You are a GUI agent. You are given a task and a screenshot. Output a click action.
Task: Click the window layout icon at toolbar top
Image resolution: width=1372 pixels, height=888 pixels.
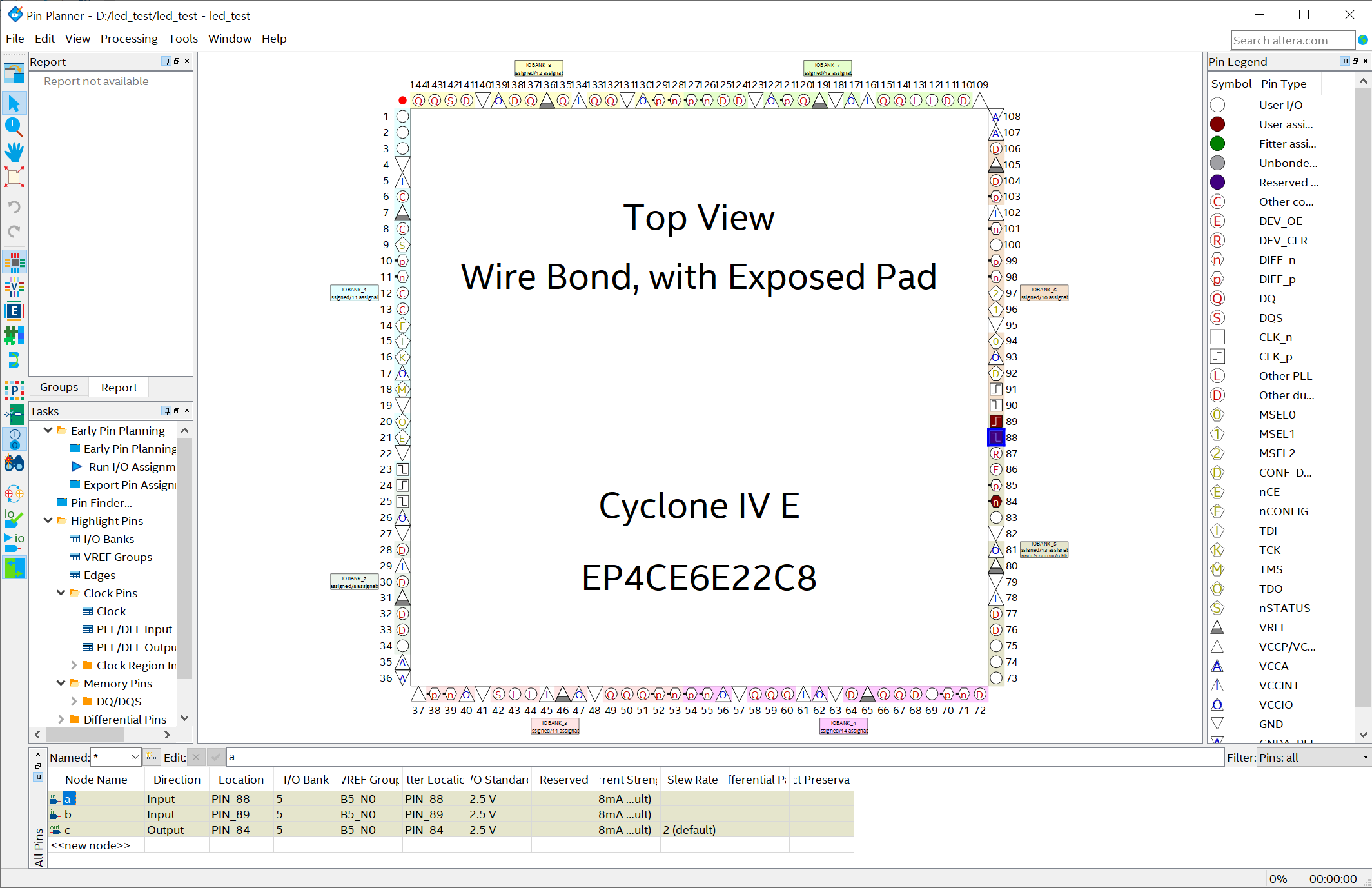pyautogui.click(x=14, y=72)
